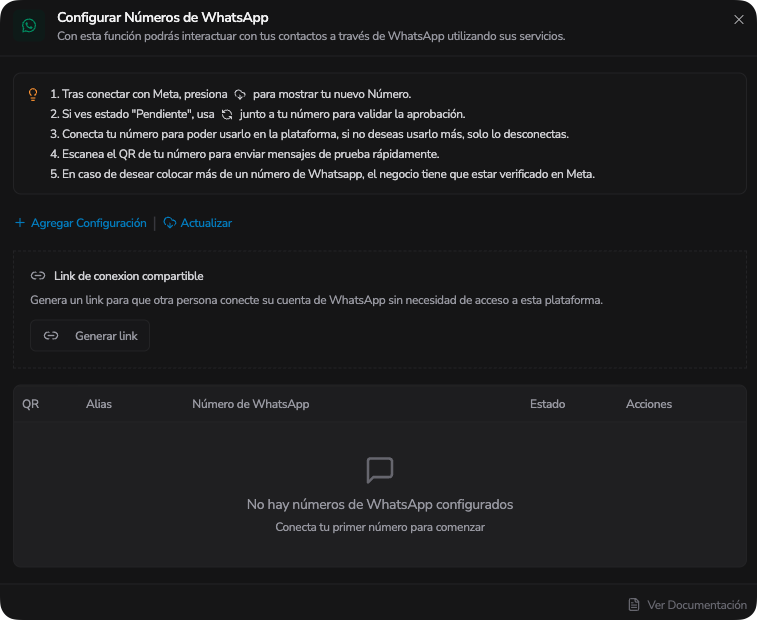Click tip 4 about scanning the QR
Screen dimensions: 757x620
pos(245,154)
